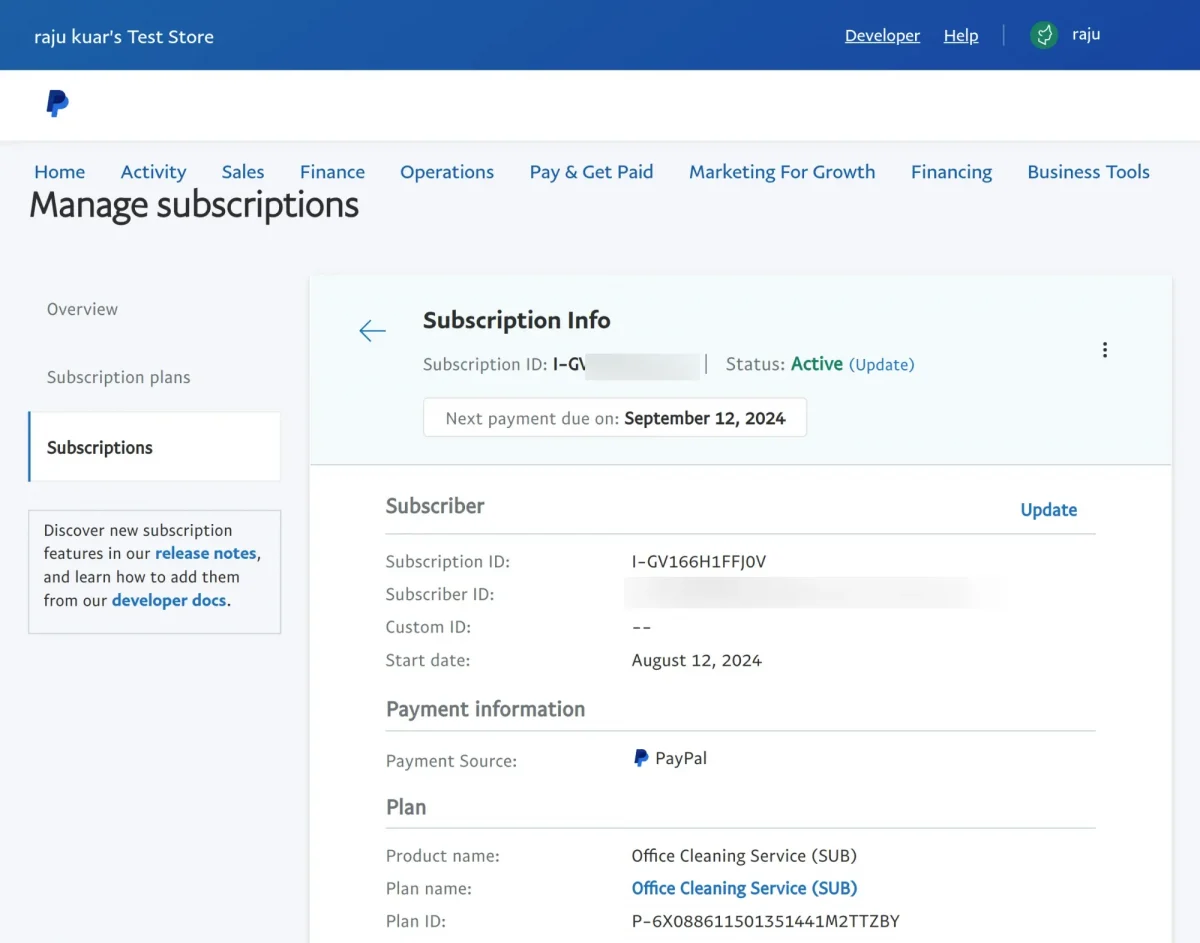
Task: Open the Pay & Get Paid menu
Action: tap(591, 171)
